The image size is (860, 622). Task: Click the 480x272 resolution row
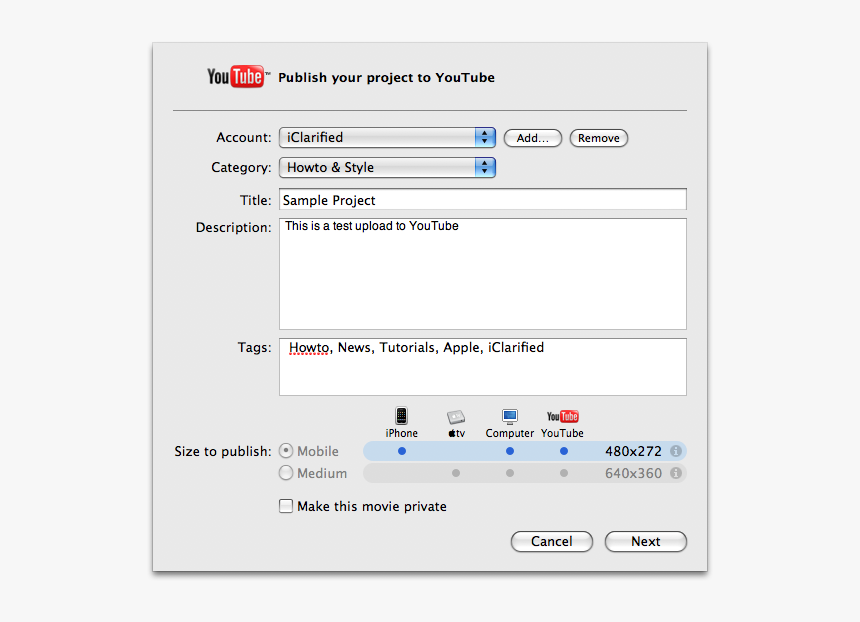pyautogui.click(x=633, y=451)
